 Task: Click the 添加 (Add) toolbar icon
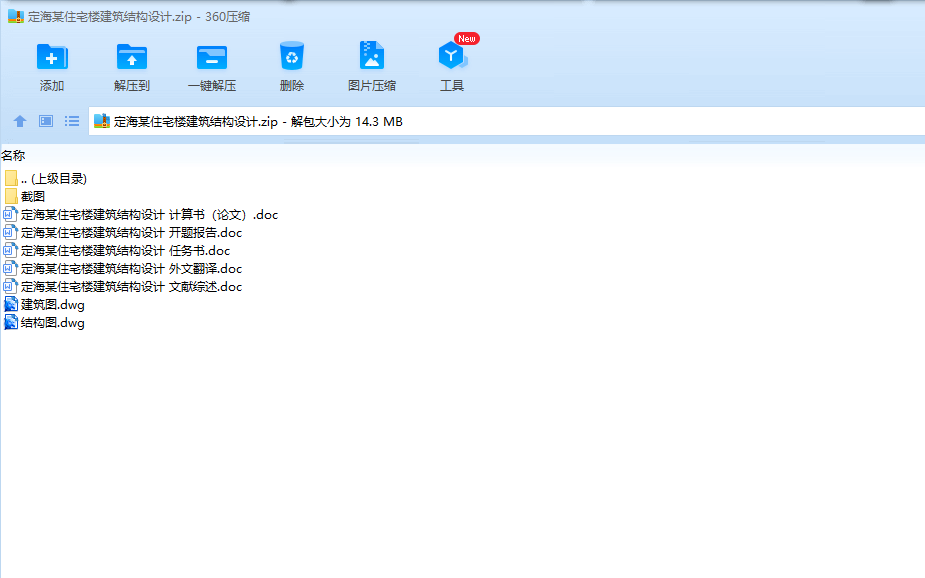click(52, 57)
